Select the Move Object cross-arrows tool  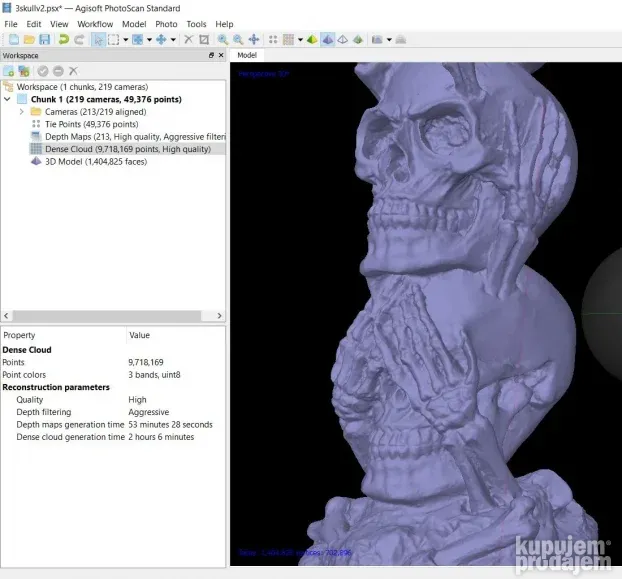[161, 40]
